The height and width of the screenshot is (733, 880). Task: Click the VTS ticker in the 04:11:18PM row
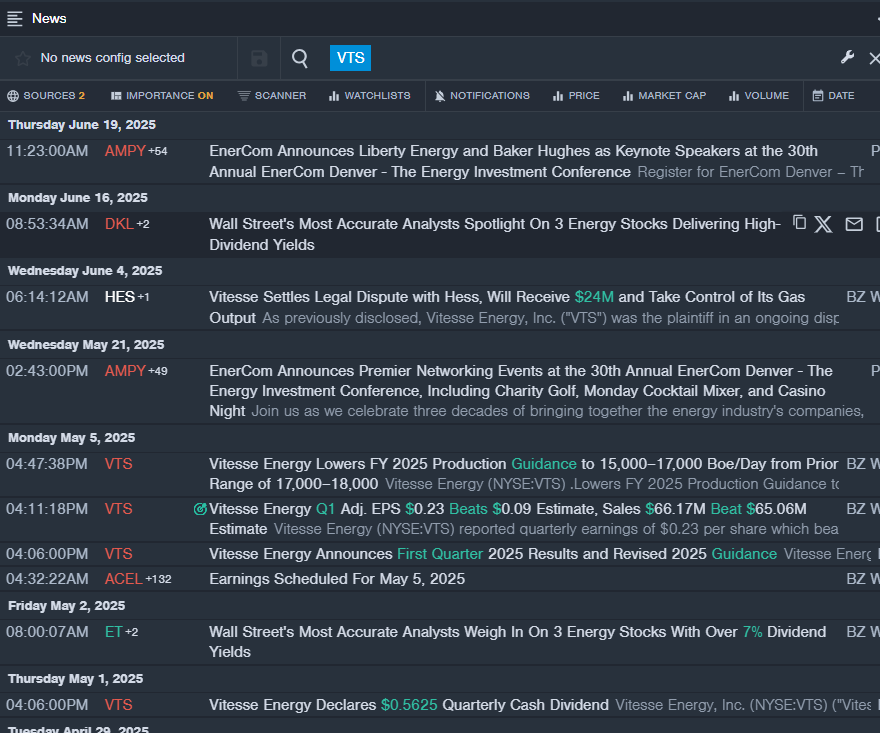pyautogui.click(x=118, y=509)
